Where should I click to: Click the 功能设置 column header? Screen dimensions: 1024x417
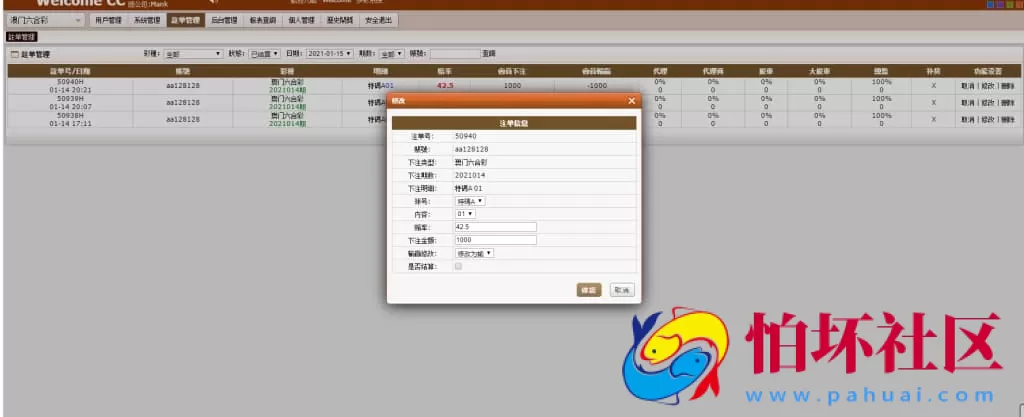pyautogui.click(x=987, y=71)
